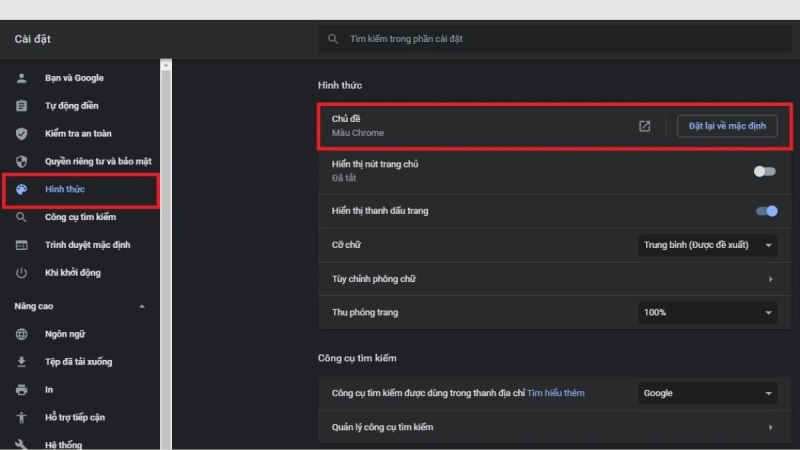Collapse the Nâng cao section
The height and width of the screenshot is (450, 800).
tap(141, 306)
